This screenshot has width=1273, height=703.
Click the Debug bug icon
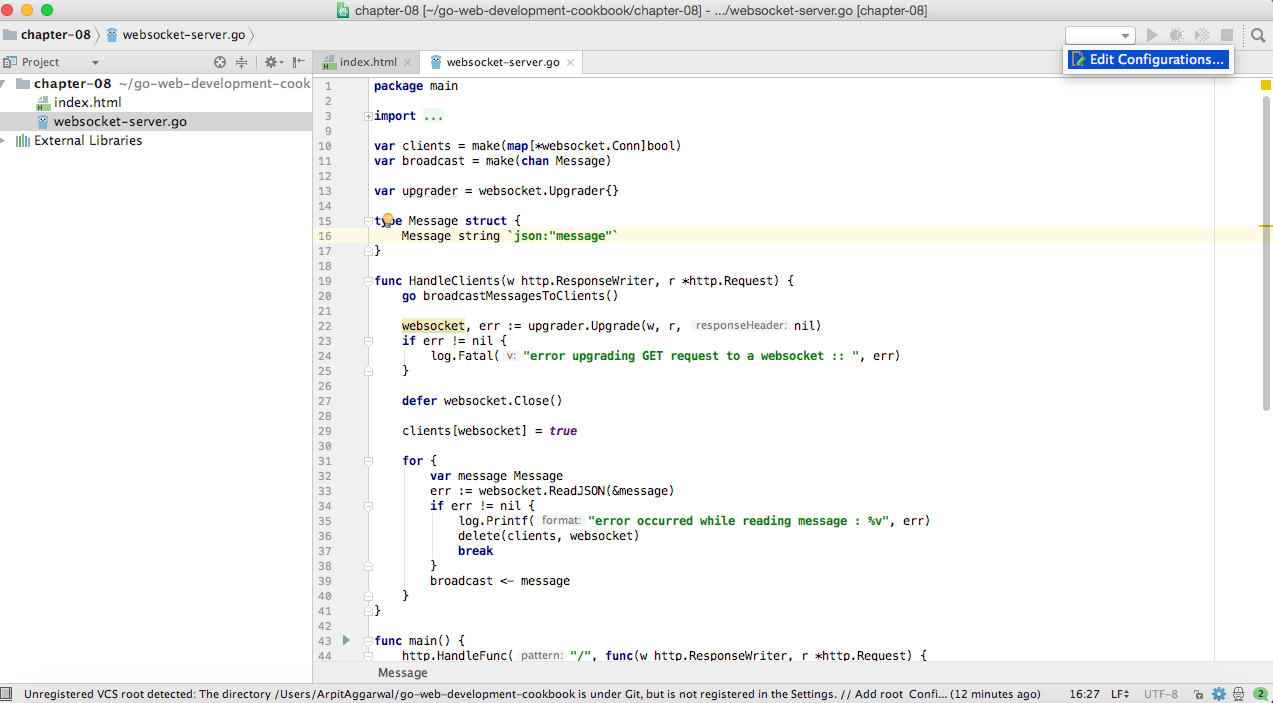(1176, 35)
